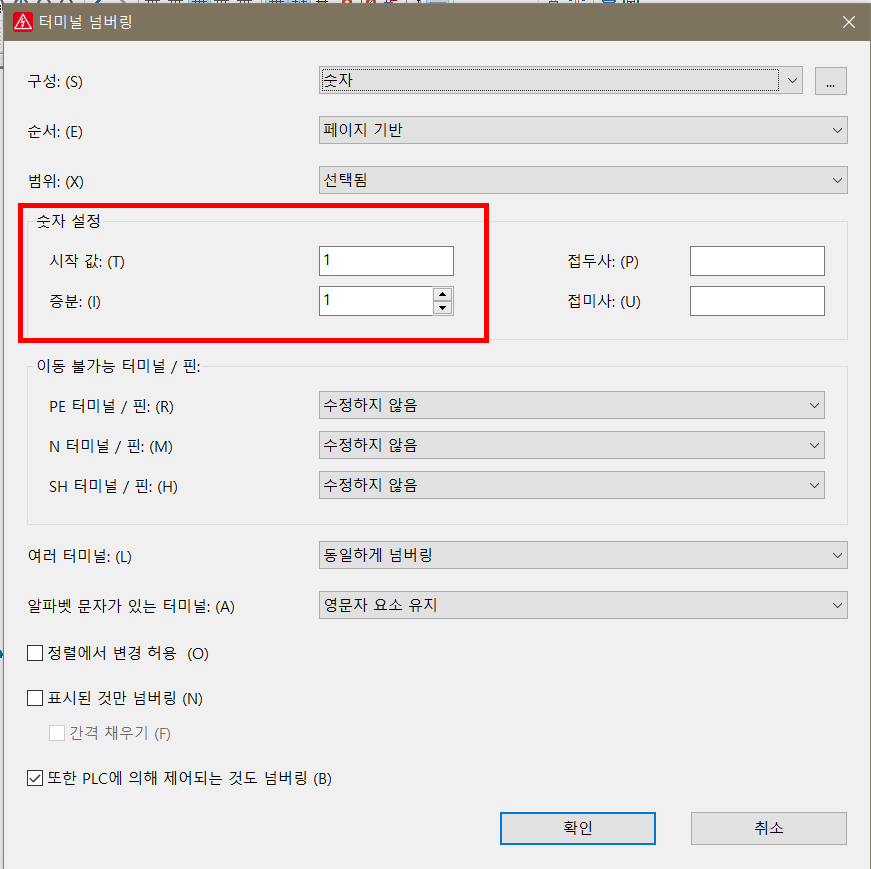Screen dimensions: 871x869
Task: Click the 순서: (E) label
Action: [55, 132]
